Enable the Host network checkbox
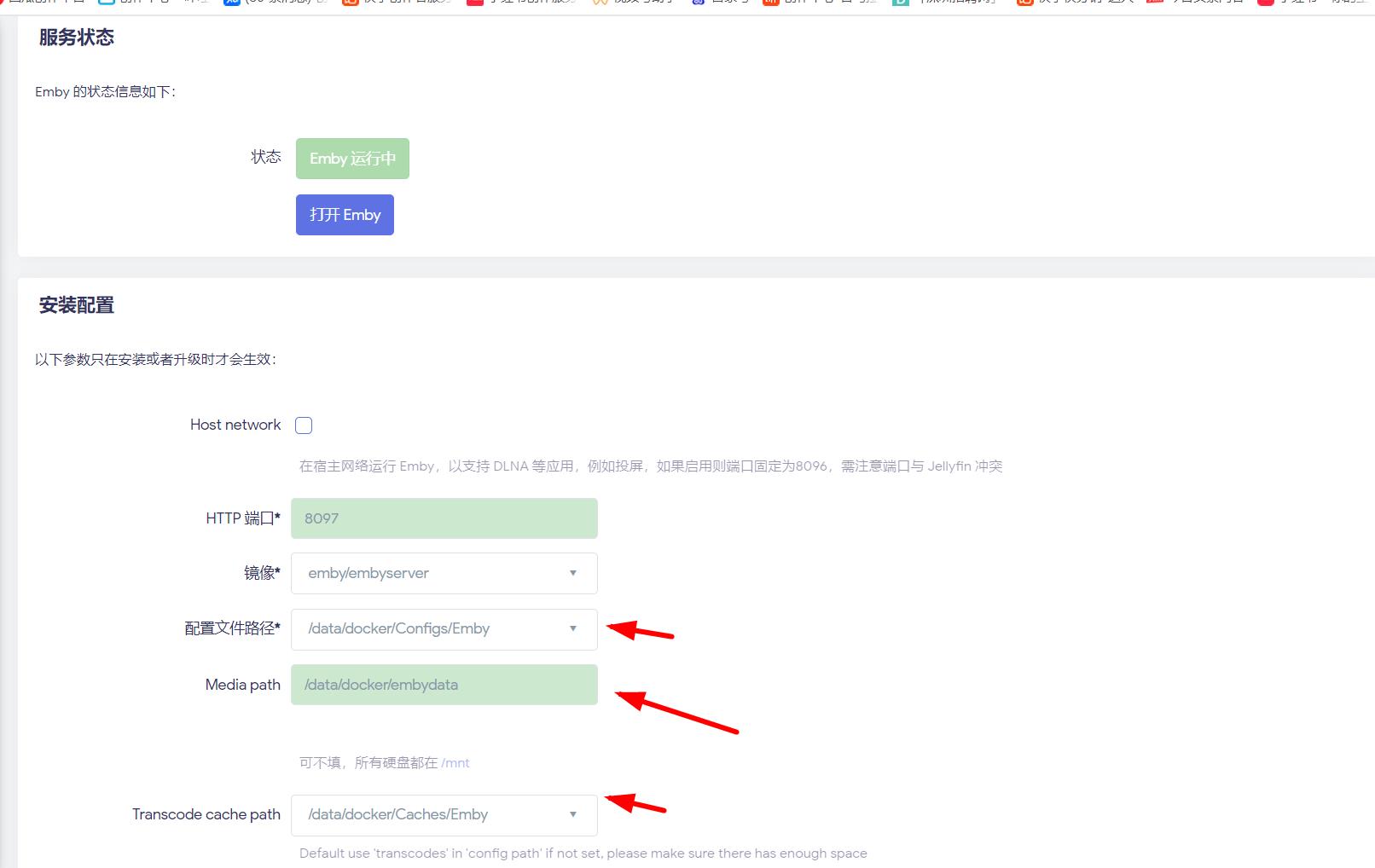The width and height of the screenshot is (1375, 868). click(304, 425)
